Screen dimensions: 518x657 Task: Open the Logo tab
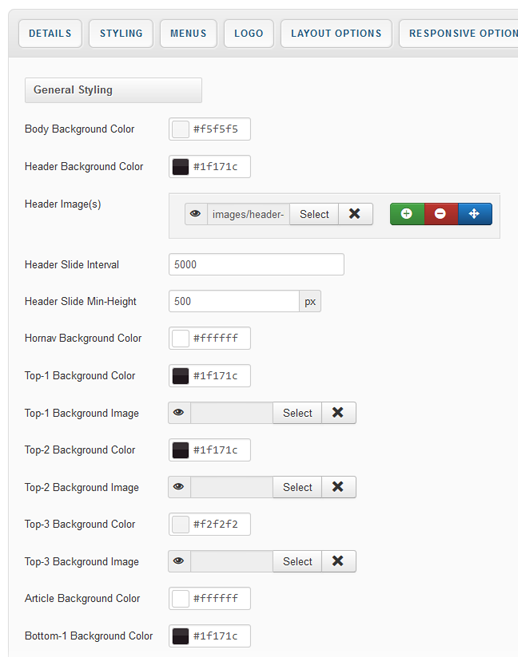click(249, 34)
